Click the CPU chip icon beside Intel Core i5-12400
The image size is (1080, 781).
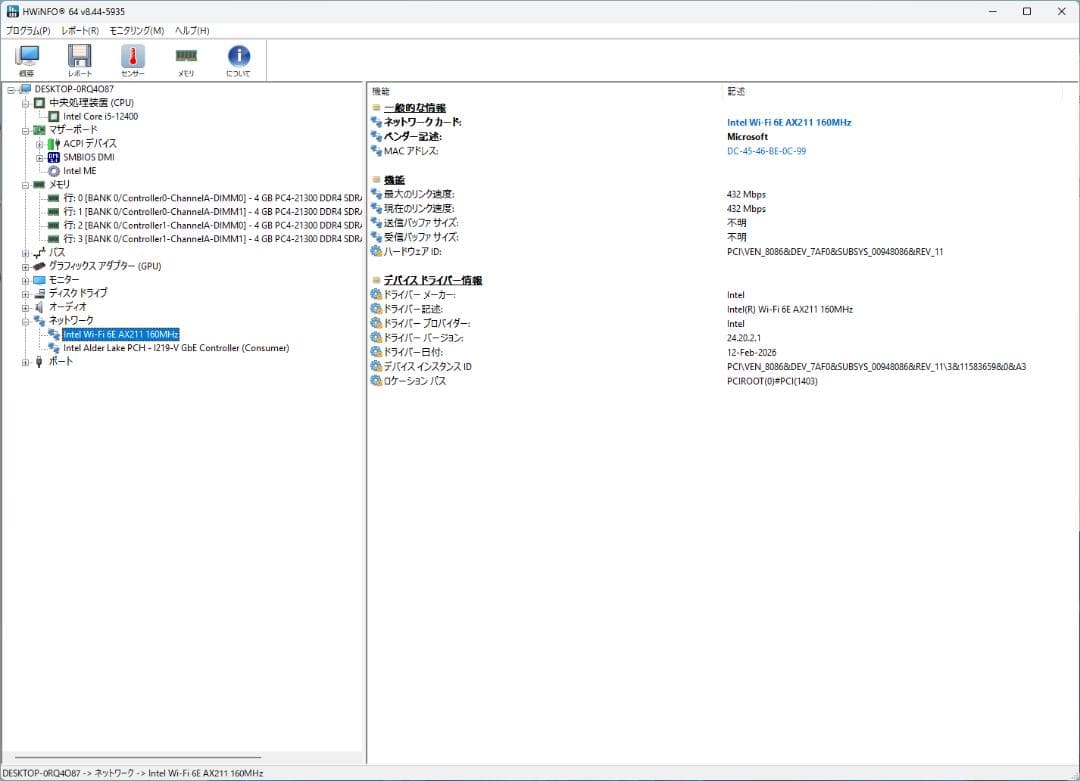pyautogui.click(x=54, y=116)
